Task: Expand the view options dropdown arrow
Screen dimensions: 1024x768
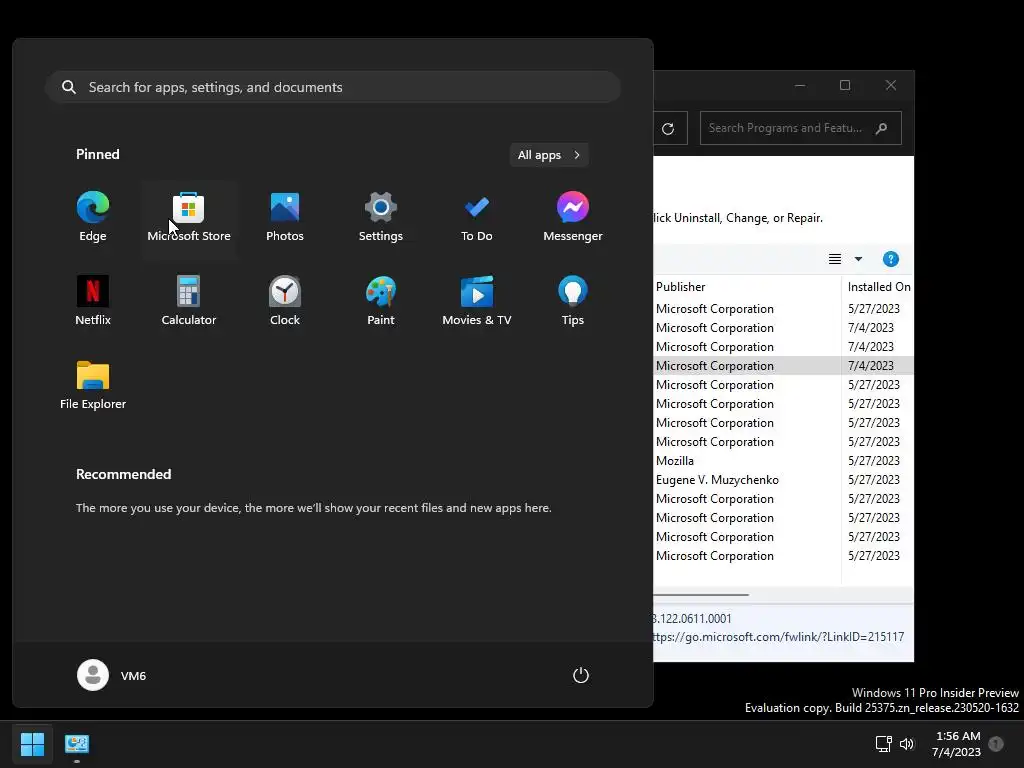Action: click(858, 259)
